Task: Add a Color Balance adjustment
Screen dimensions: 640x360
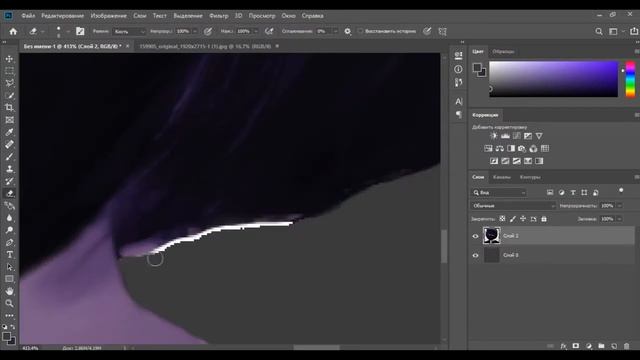Action: click(500, 149)
